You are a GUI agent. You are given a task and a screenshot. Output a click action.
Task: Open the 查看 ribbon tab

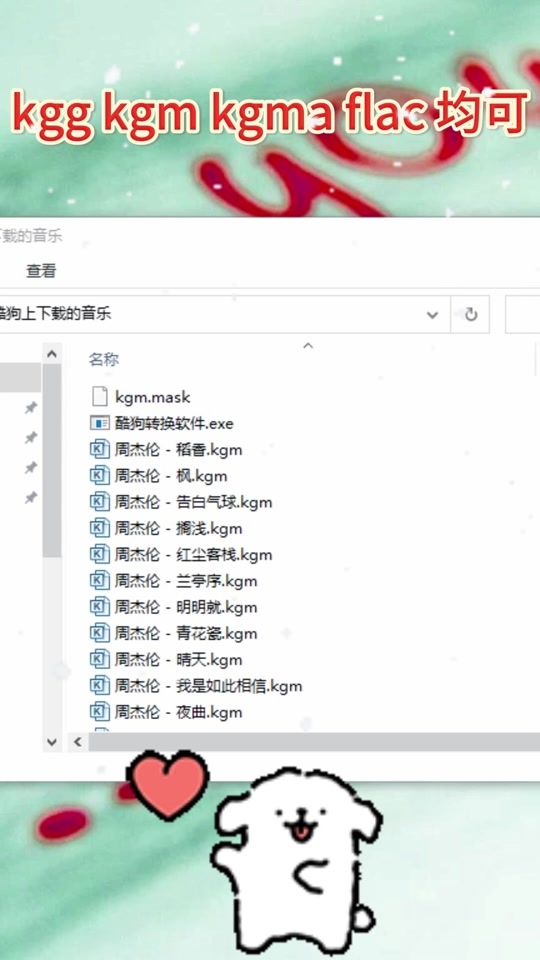(41, 271)
